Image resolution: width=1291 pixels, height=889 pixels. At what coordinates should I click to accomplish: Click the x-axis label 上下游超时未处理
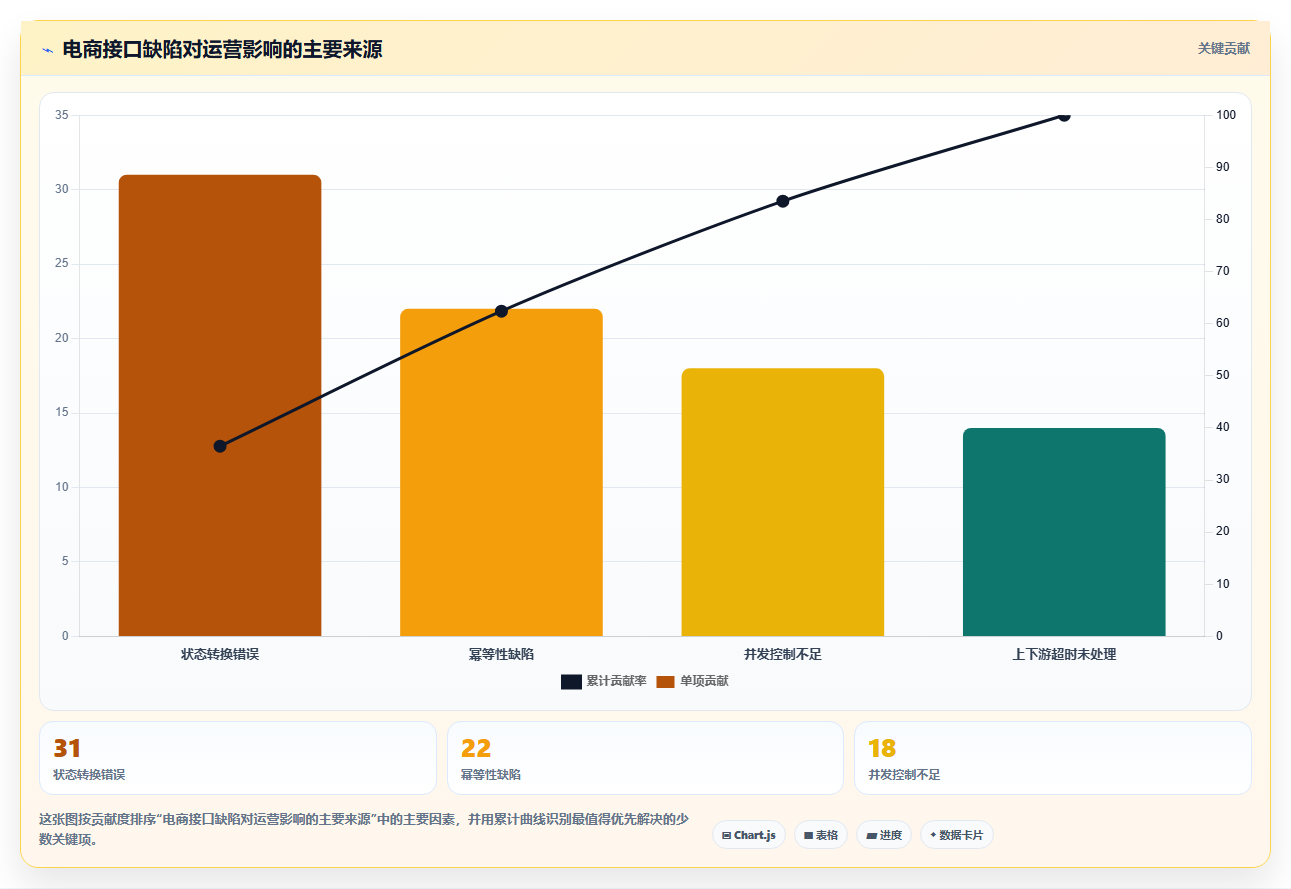point(1064,654)
